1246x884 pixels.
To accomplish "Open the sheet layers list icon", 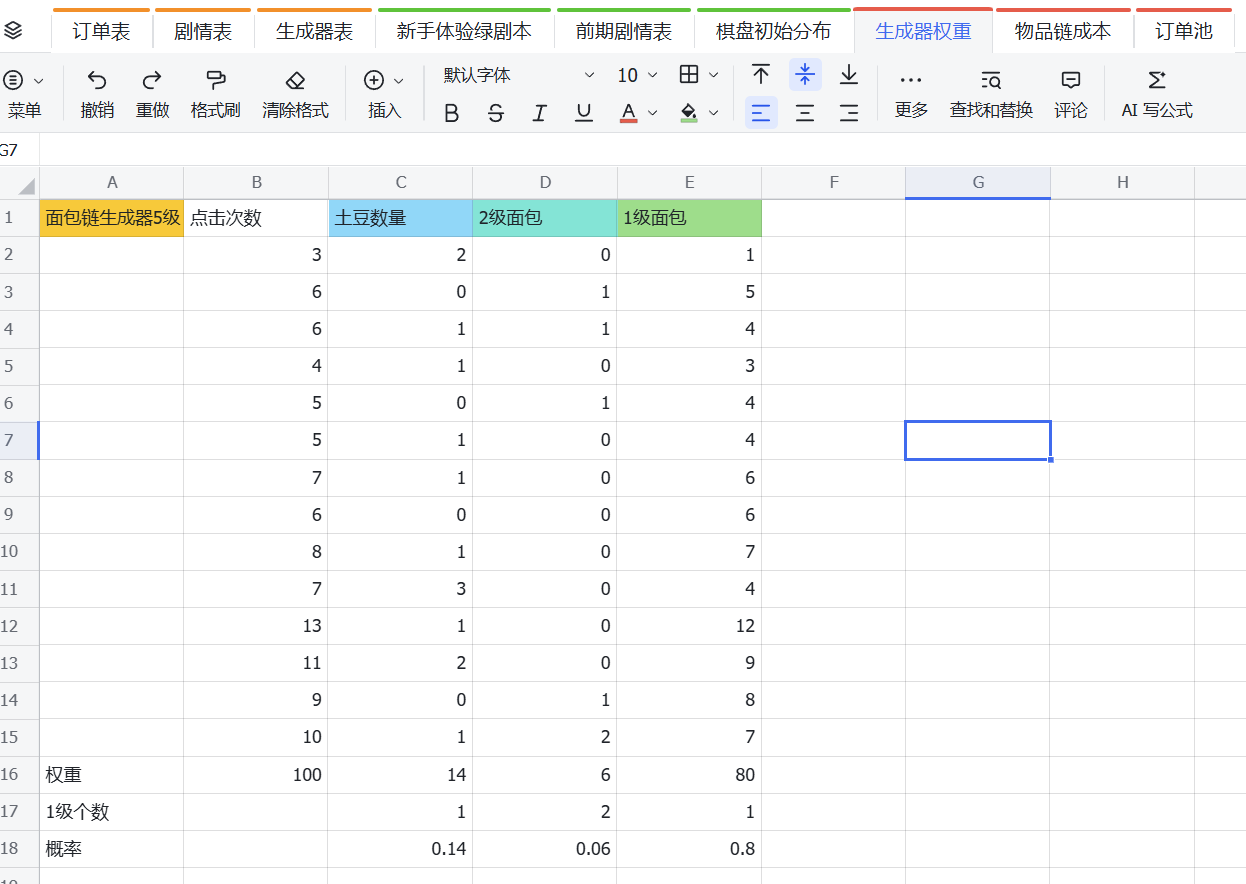I will (14, 30).
